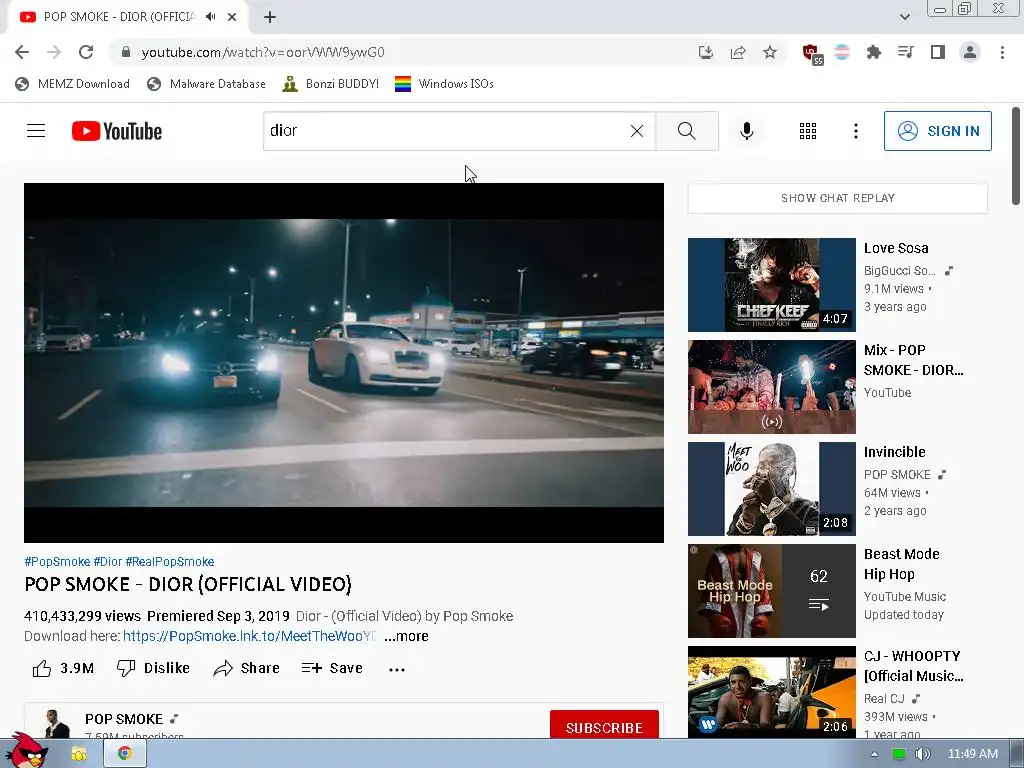1024x768 pixels.
Task: Like the video (3.9M thumbs up)
Action: pyautogui.click(x=63, y=668)
